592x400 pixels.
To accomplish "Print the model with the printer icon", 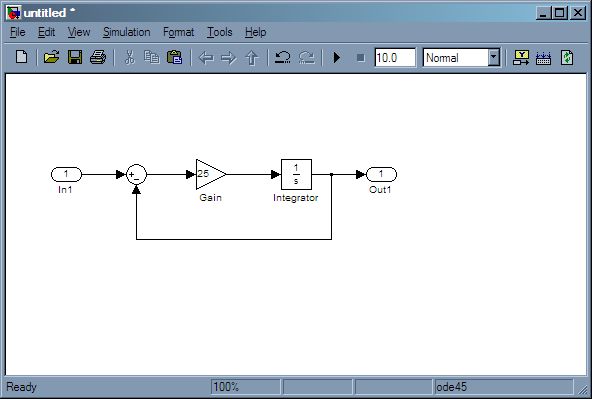I will pos(98,57).
